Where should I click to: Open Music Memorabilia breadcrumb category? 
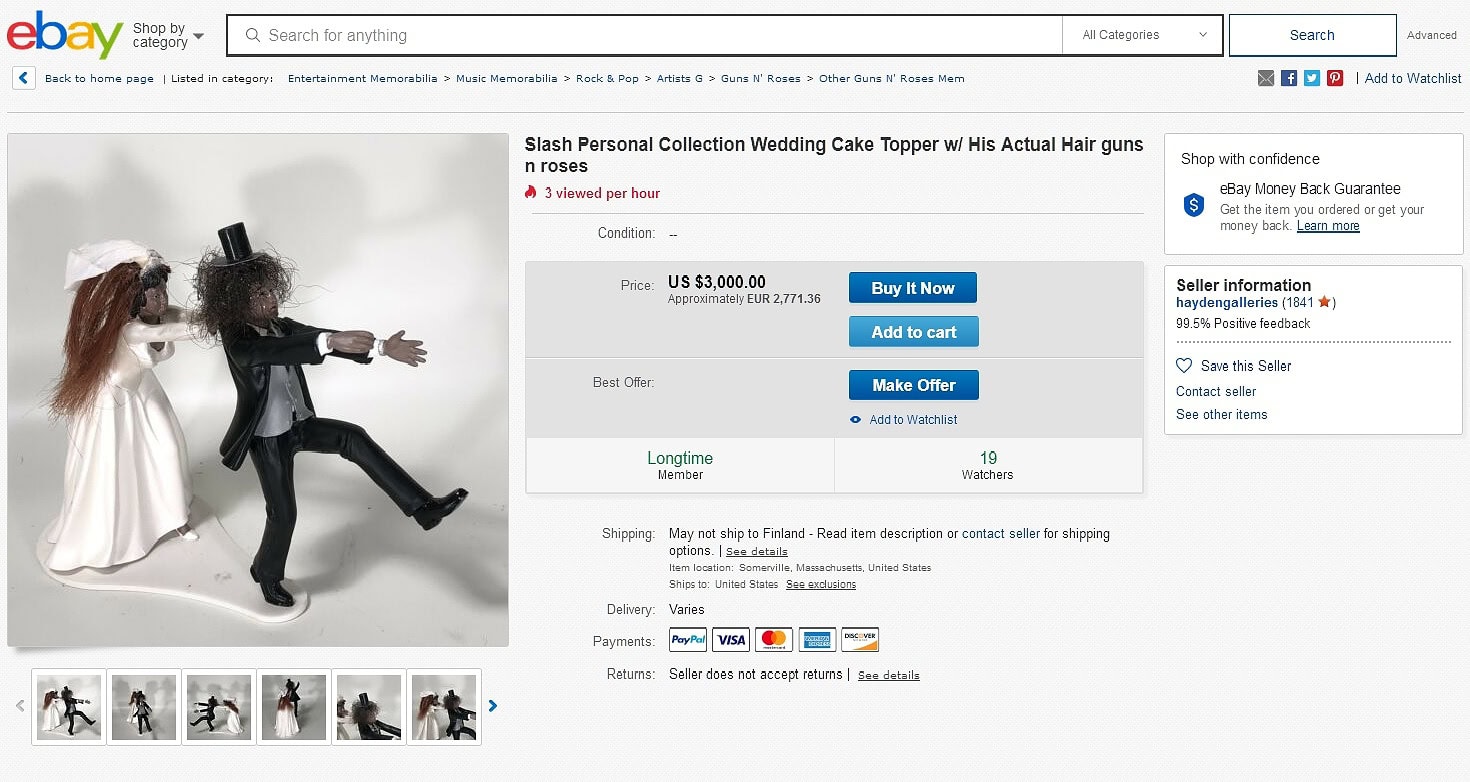click(506, 78)
